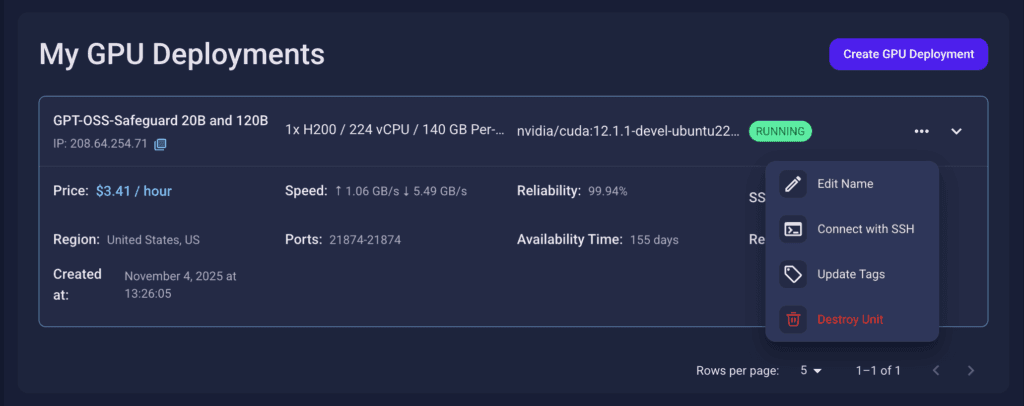1024x406 pixels.
Task: Click the pencil Edit Name icon
Action: click(793, 184)
